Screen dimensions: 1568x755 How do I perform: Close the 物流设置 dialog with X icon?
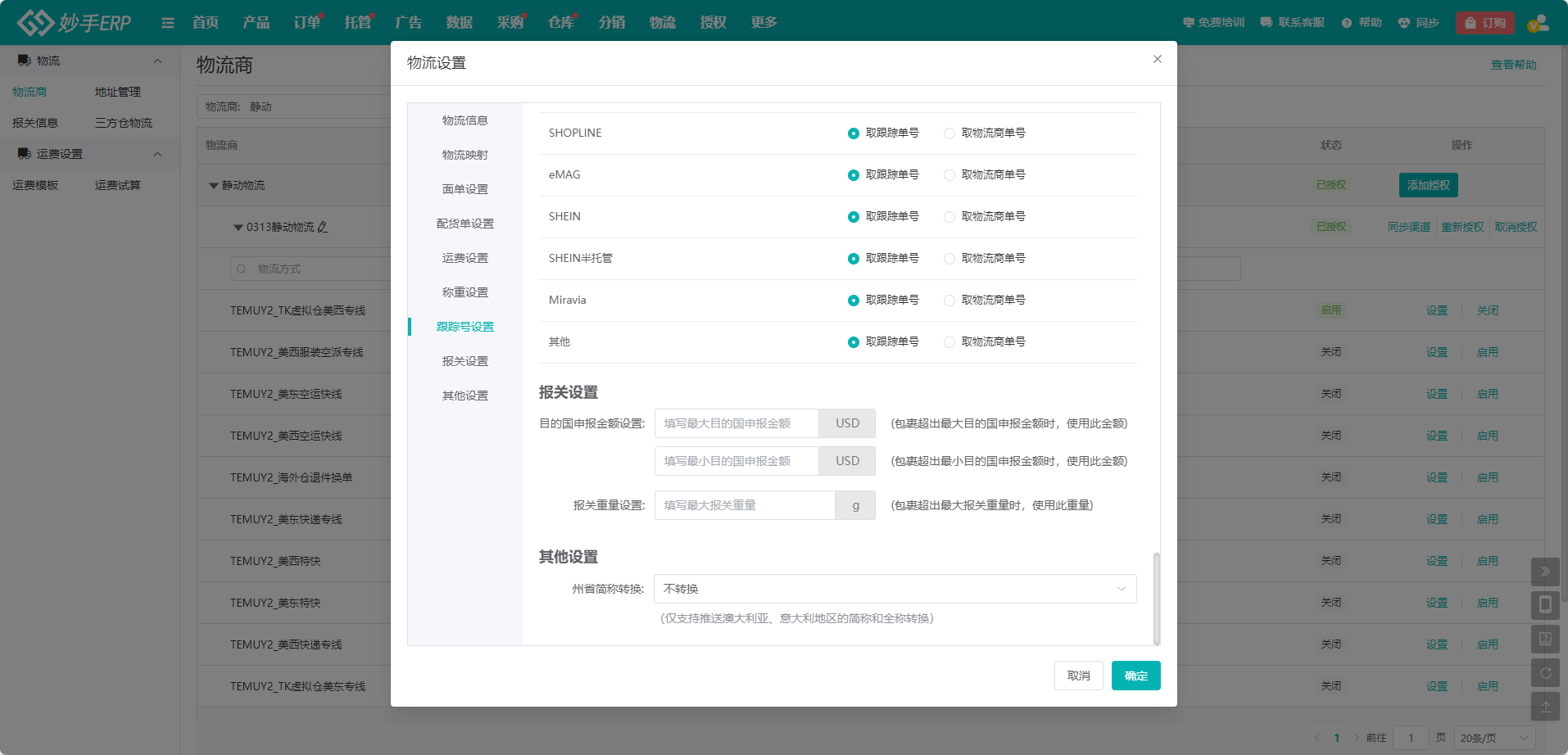(x=1157, y=59)
